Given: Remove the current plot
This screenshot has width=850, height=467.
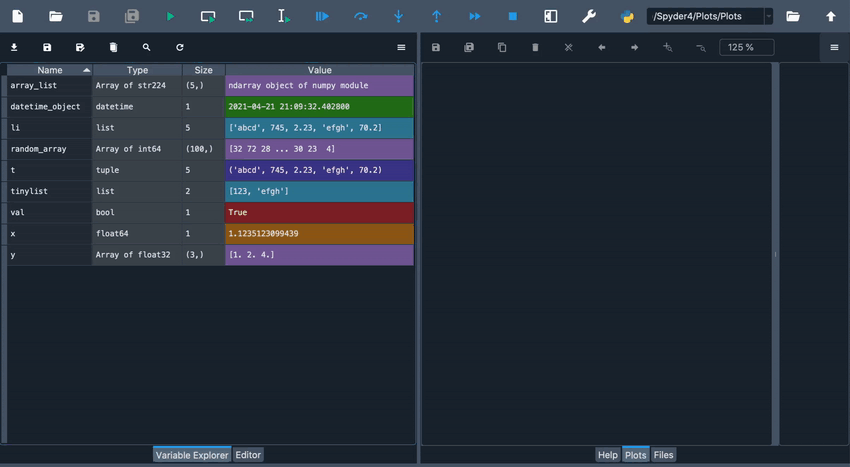Looking at the screenshot, I should click(x=535, y=47).
